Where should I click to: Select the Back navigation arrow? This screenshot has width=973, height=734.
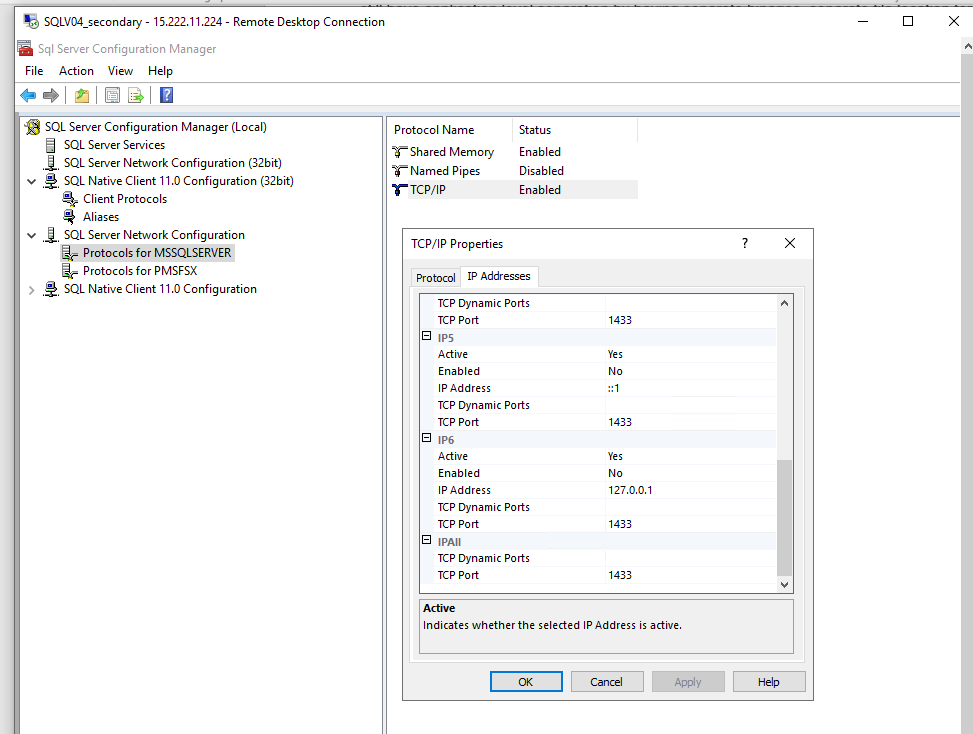[27, 94]
